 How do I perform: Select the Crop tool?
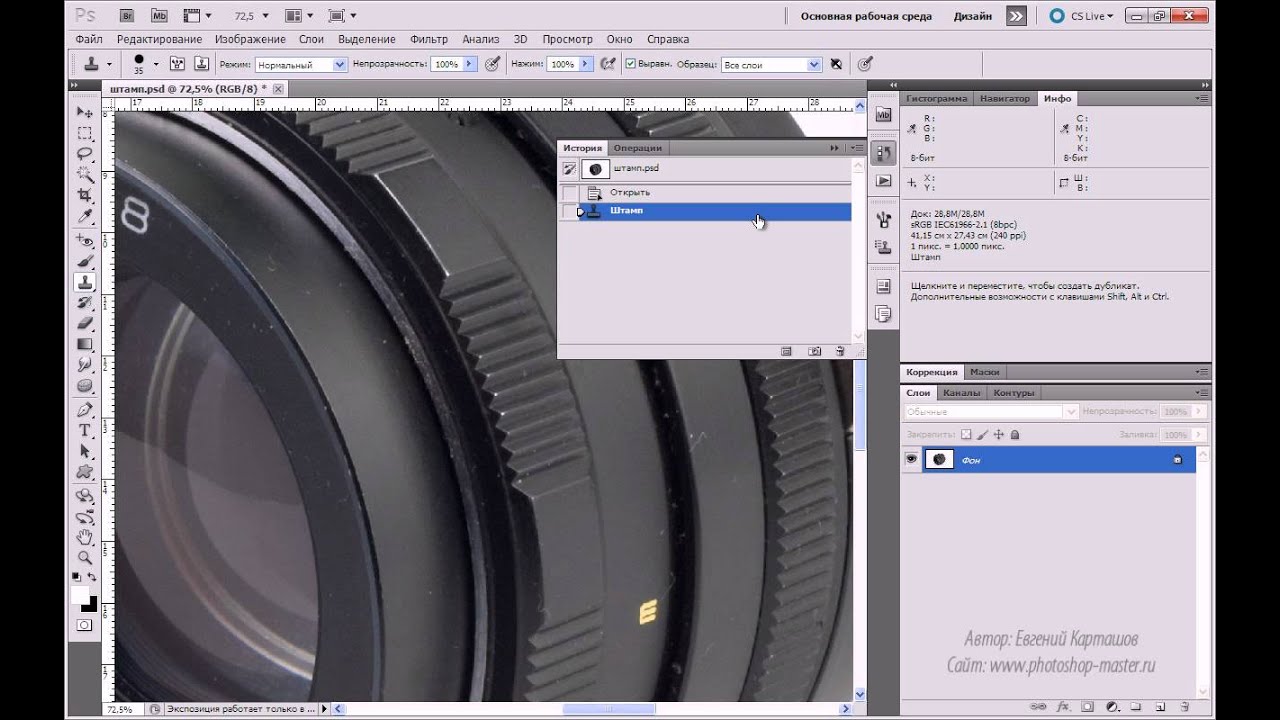(85, 195)
